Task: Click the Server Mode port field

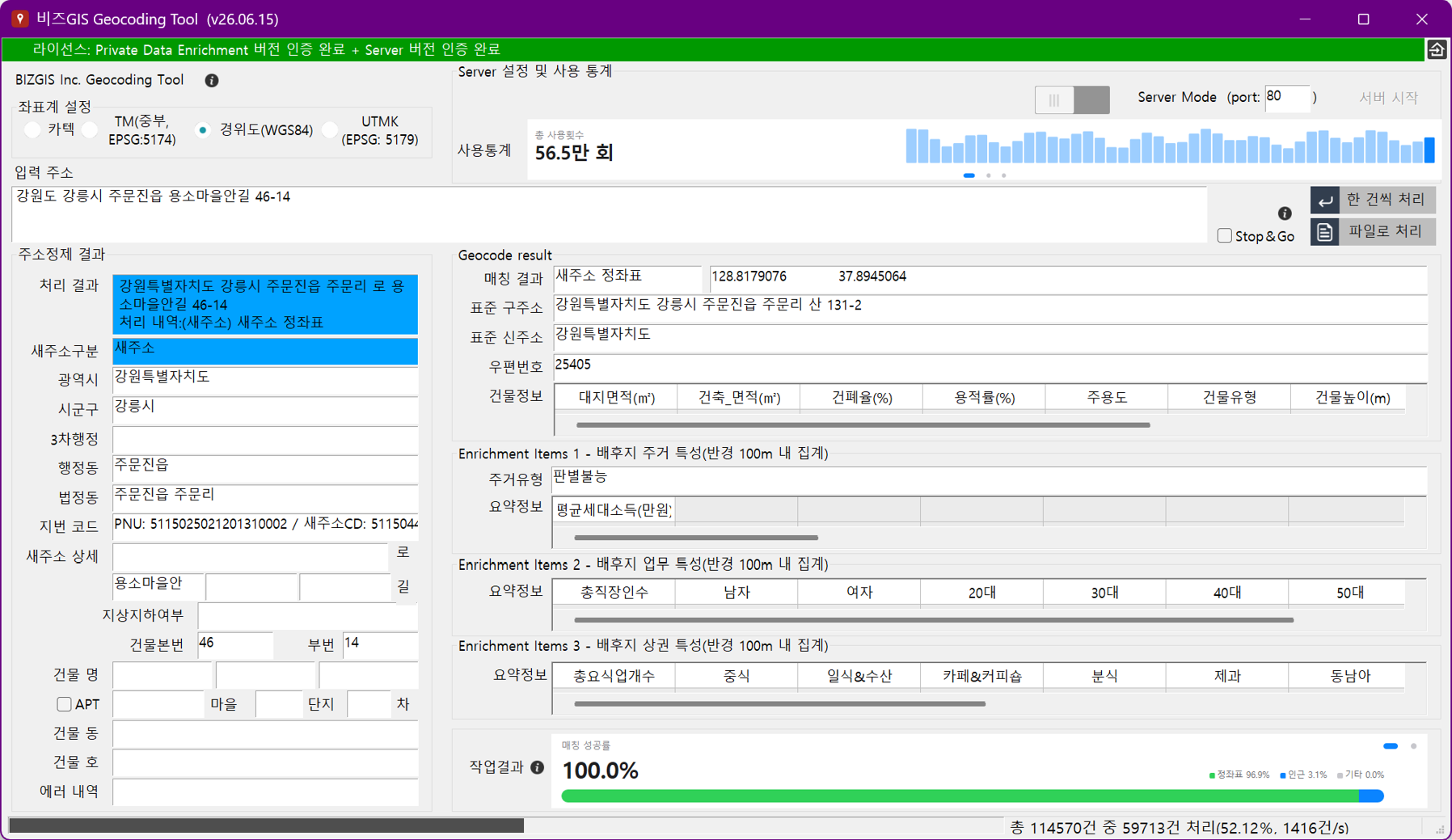Action: pos(1286,97)
